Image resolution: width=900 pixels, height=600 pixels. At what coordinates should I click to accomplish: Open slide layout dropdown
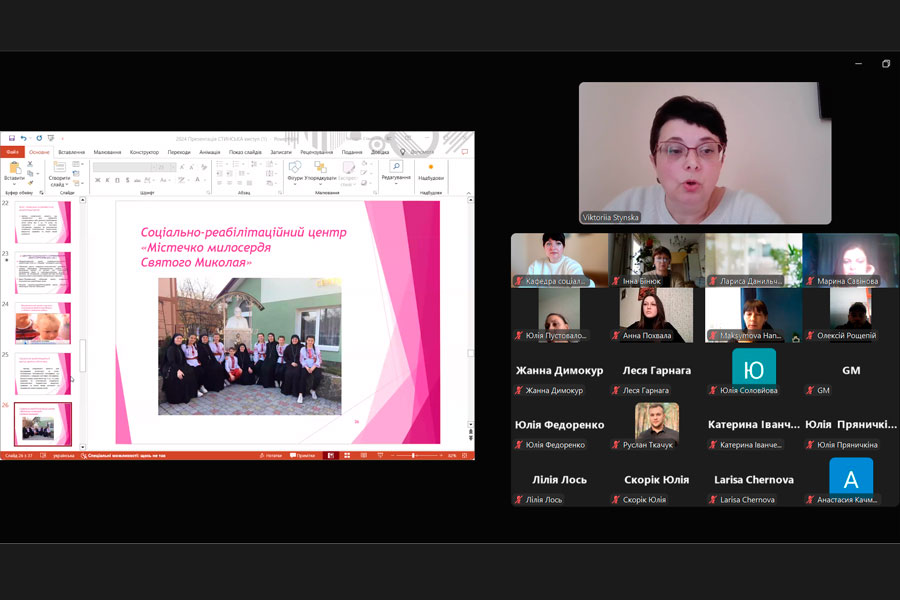(77, 164)
